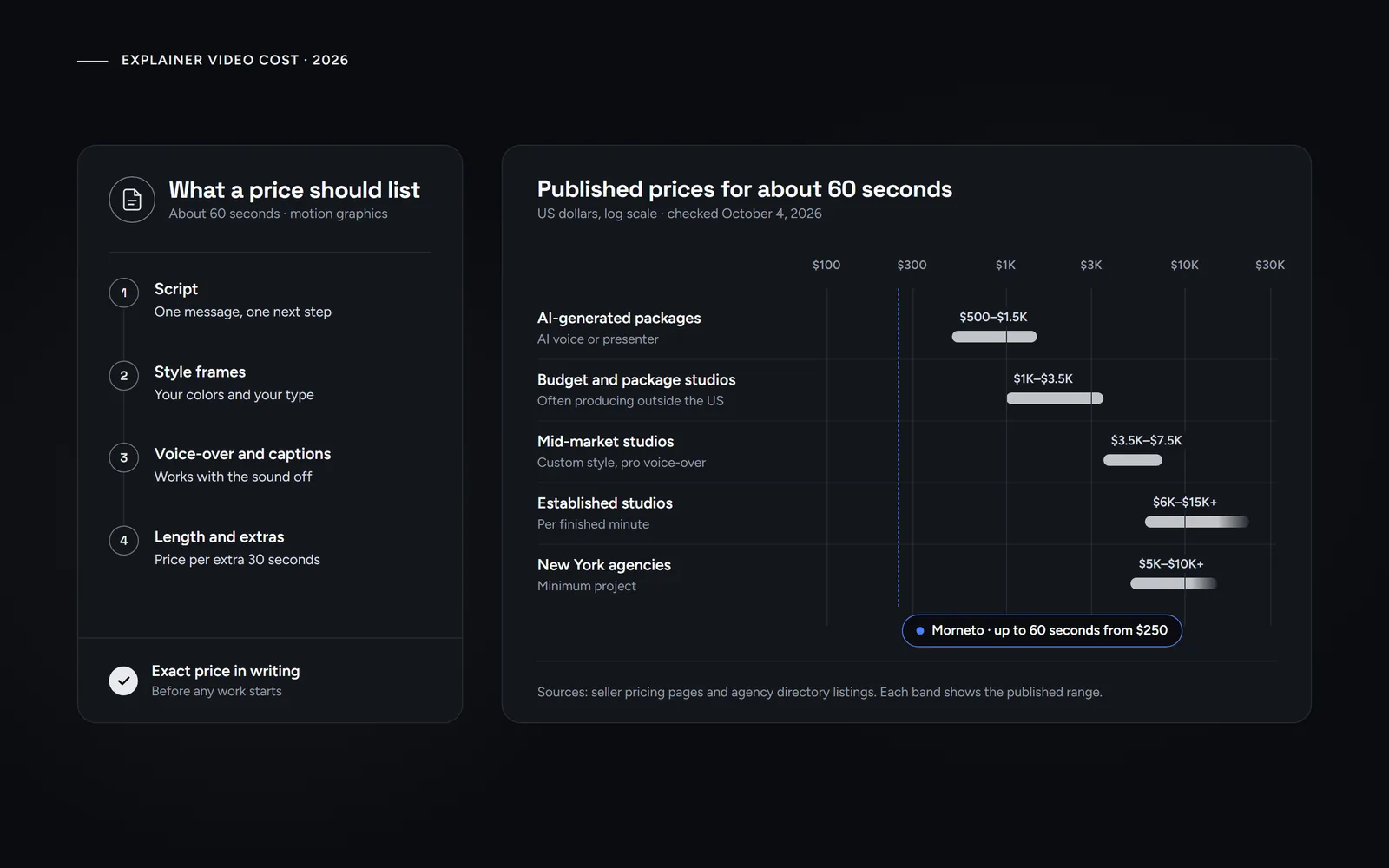
Task: Click the Mid-market studios price bar
Action: tap(1133, 460)
